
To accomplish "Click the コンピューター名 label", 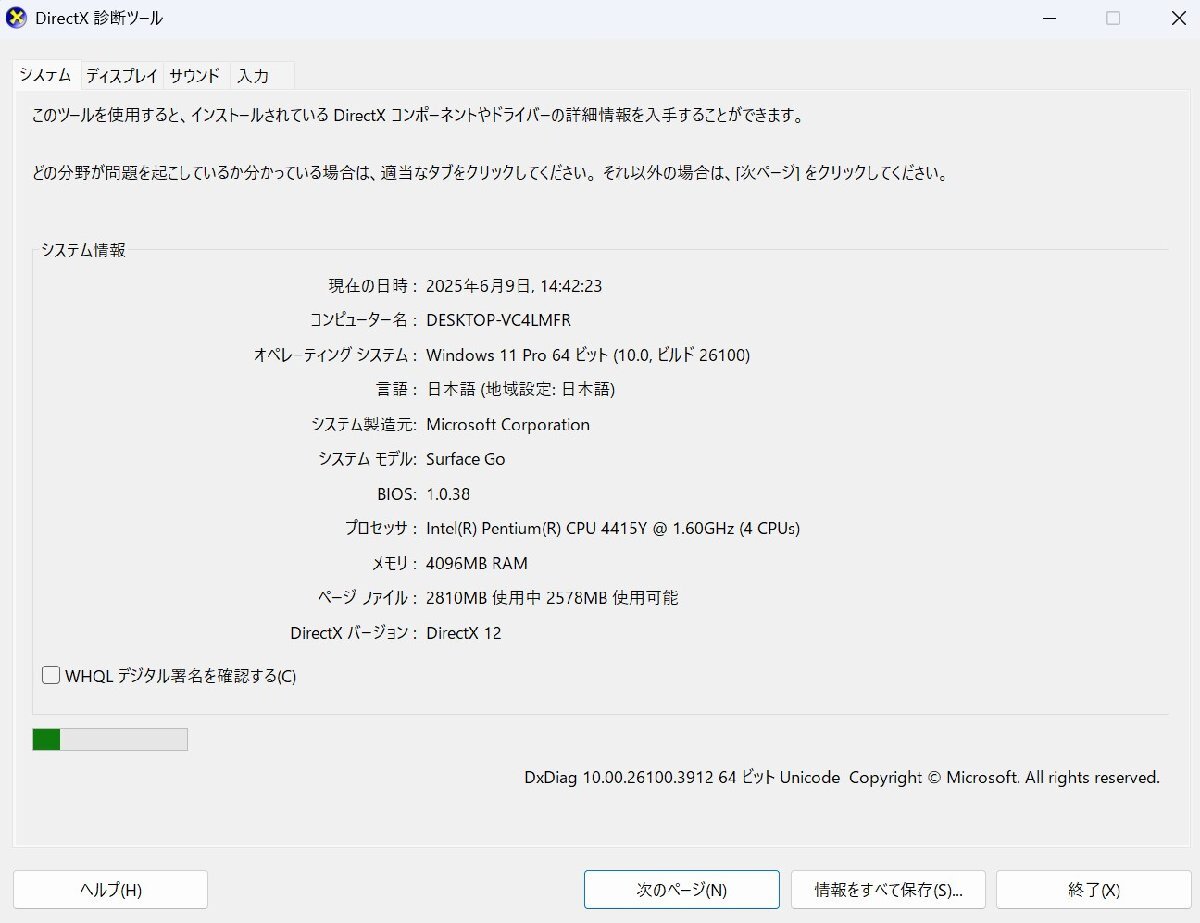I will point(364,320).
